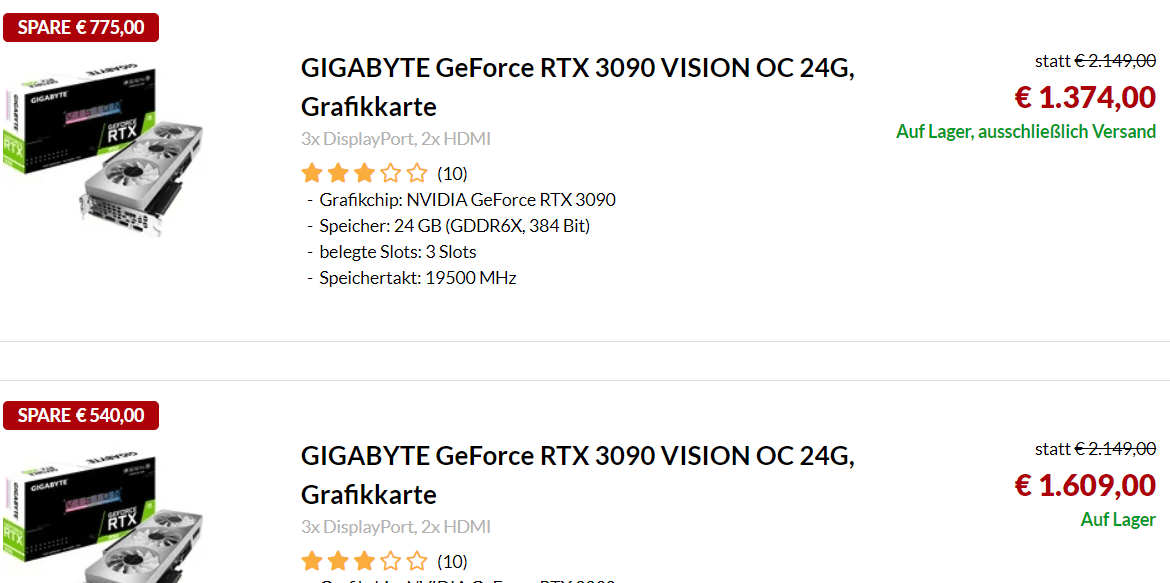Click the SPARE € 540,00 badge
Screen dimensions: 1170x583
click(x=81, y=415)
